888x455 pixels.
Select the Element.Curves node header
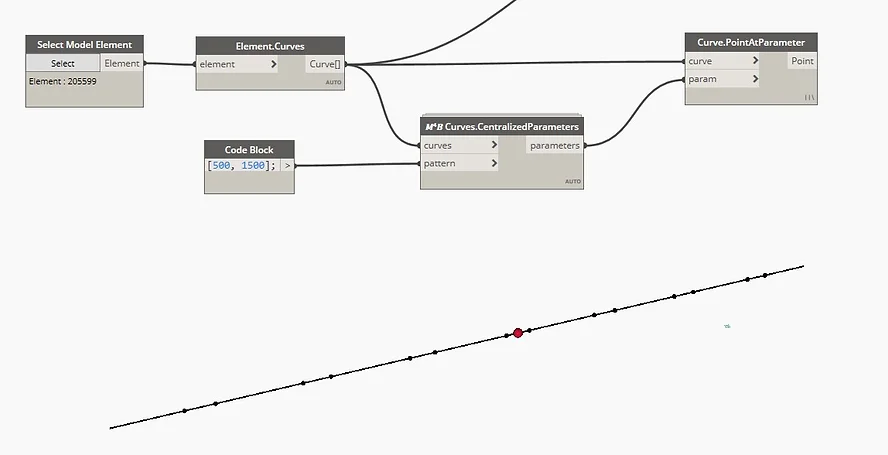coord(270,45)
